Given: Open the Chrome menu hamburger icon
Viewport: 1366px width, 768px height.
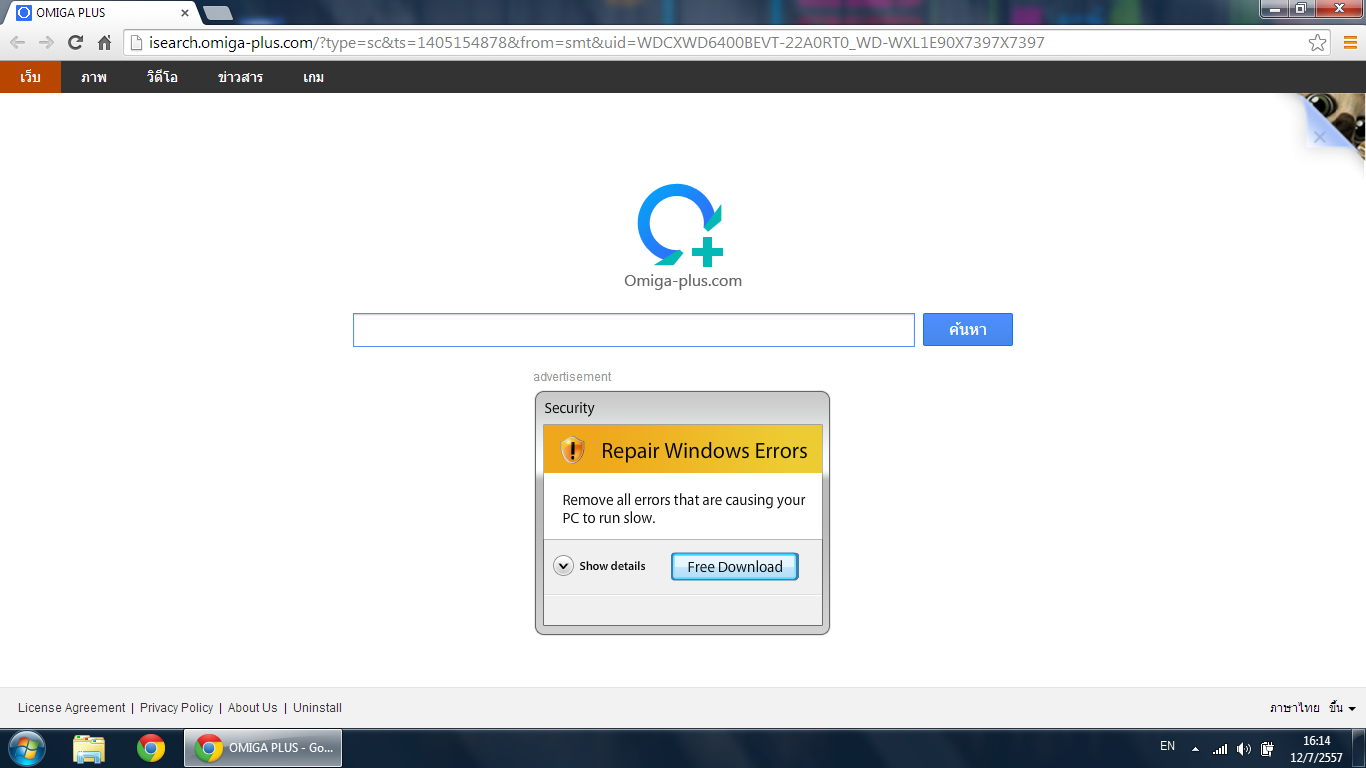Looking at the screenshot, I should tap(1349, 43).
